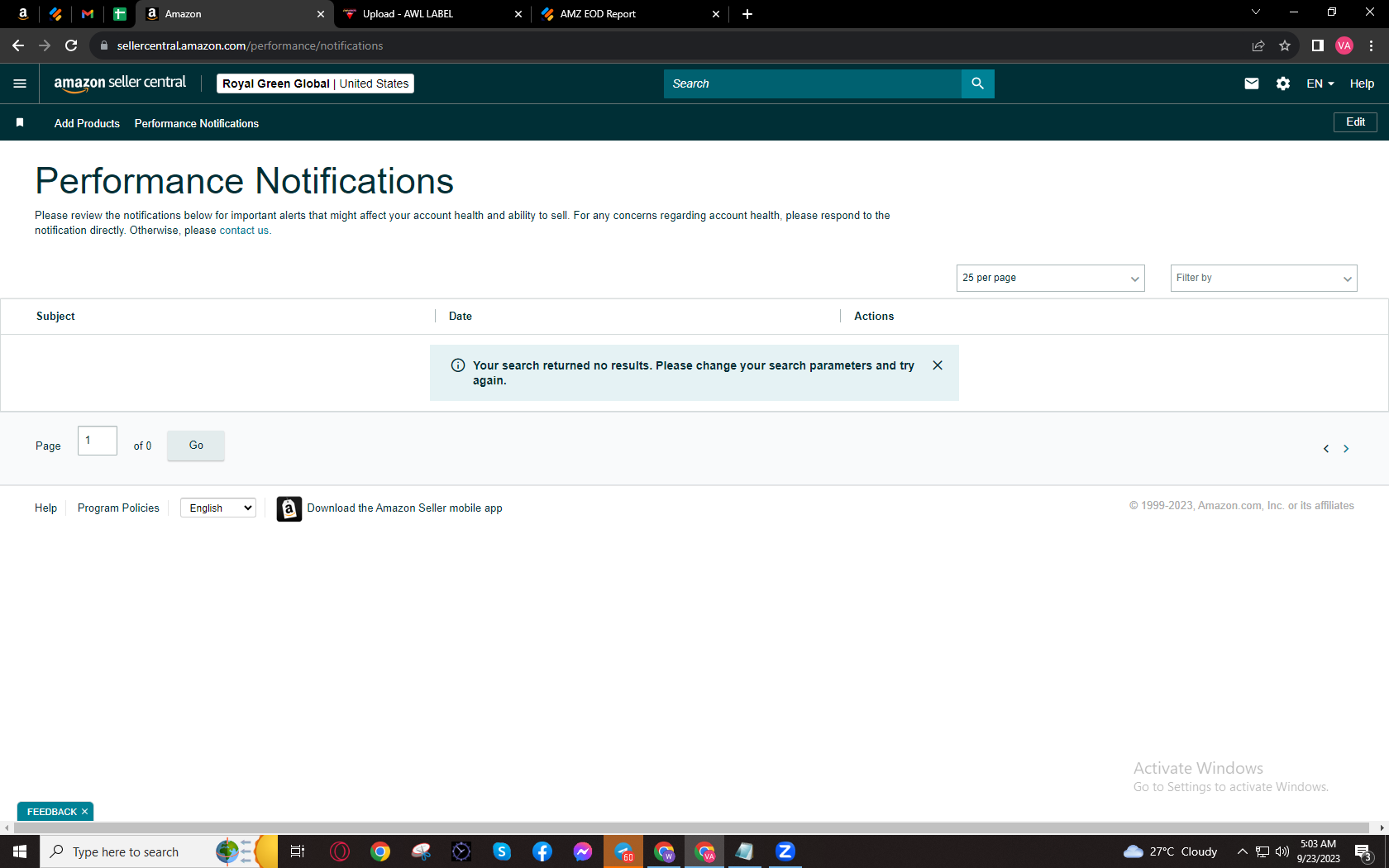Reload the current page
The width and height of the screenshot is (1389, 868).
(x=71, y=45)
